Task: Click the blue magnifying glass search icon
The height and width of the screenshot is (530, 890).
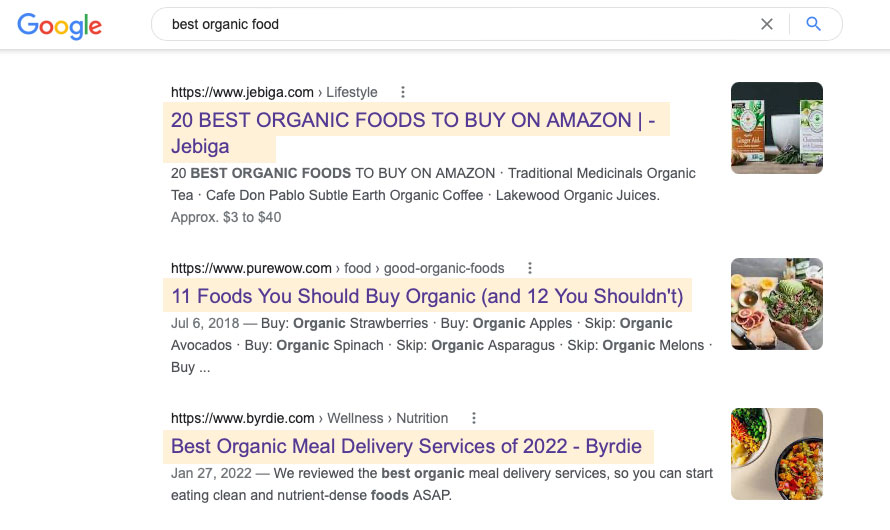Action: coord(813,24)
